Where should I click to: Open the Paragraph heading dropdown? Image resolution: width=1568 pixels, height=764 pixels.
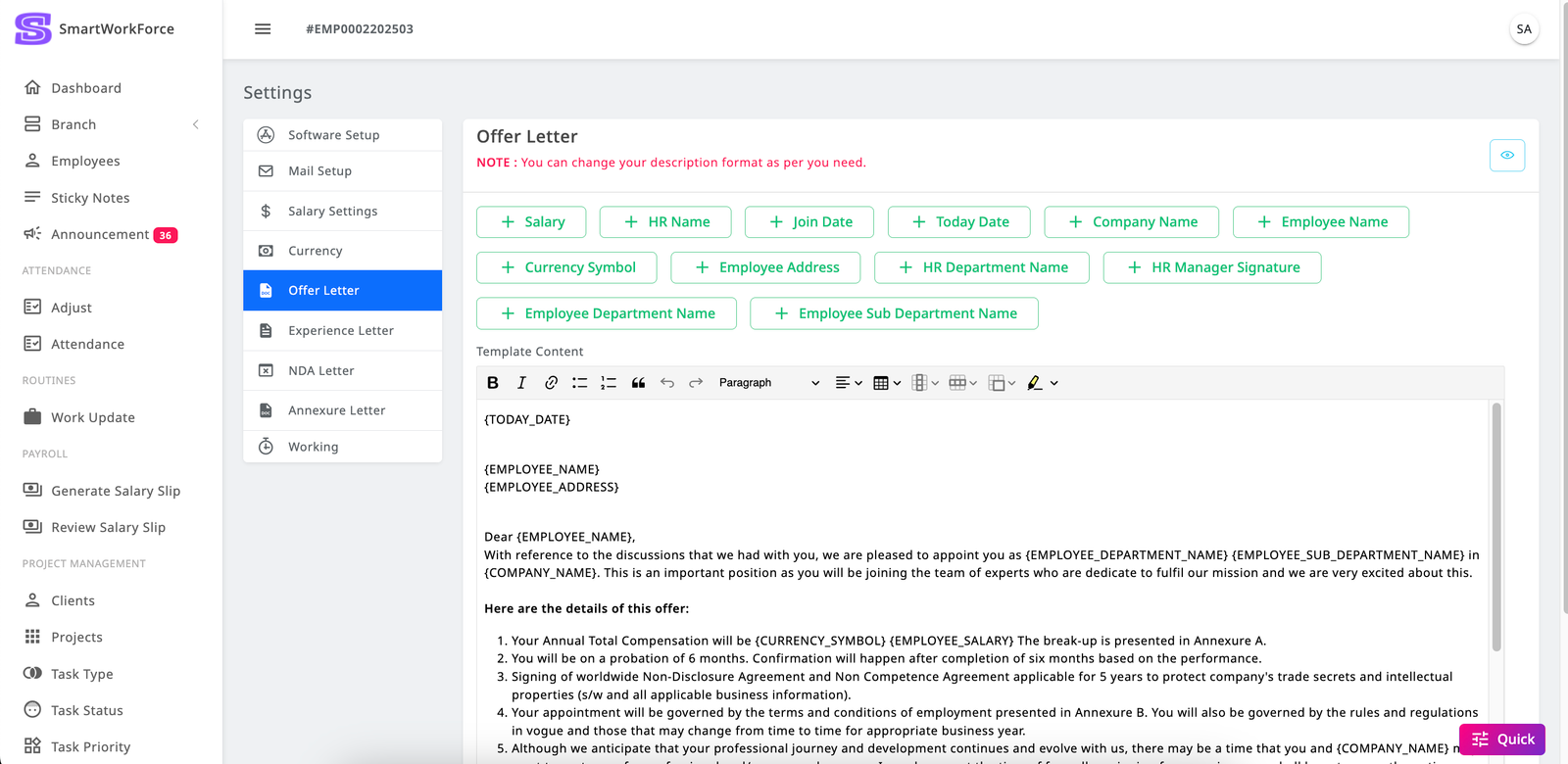pos(768,383)
